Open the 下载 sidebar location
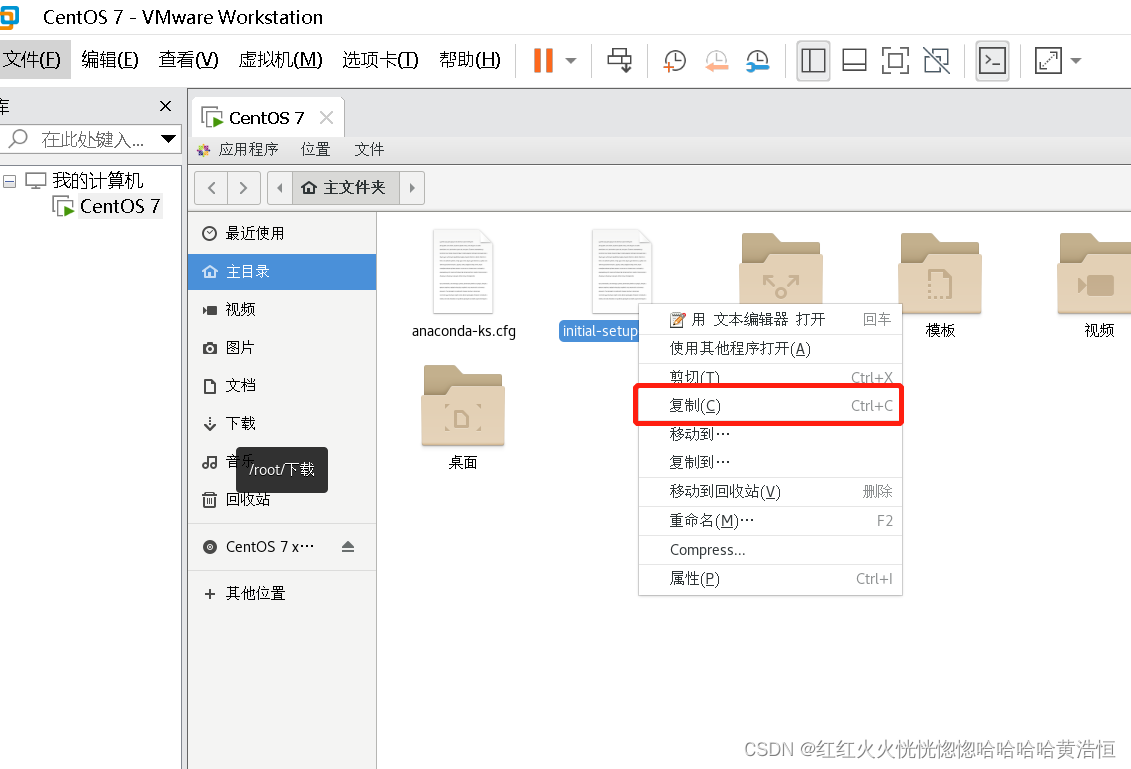Viewport: 1131px width, 769px height. point(282,423)
